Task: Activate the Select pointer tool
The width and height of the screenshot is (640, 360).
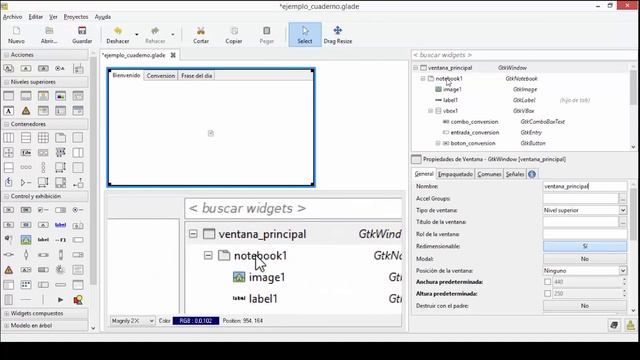Action: (x=305, y=35)
